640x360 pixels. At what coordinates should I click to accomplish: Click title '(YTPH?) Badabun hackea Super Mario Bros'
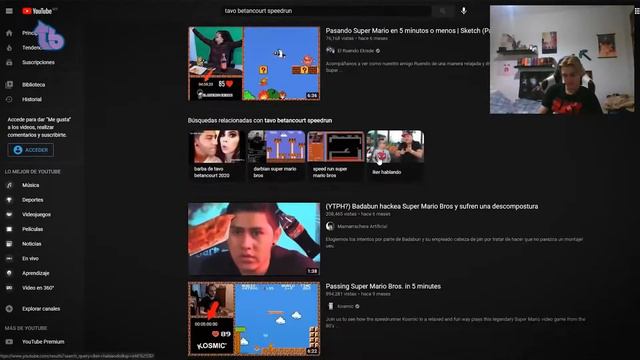431,207
